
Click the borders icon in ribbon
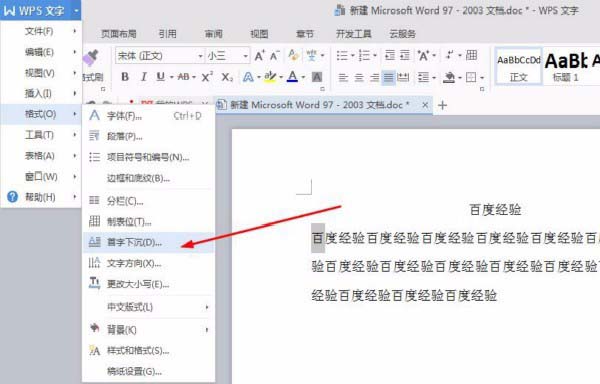point(471,78)
